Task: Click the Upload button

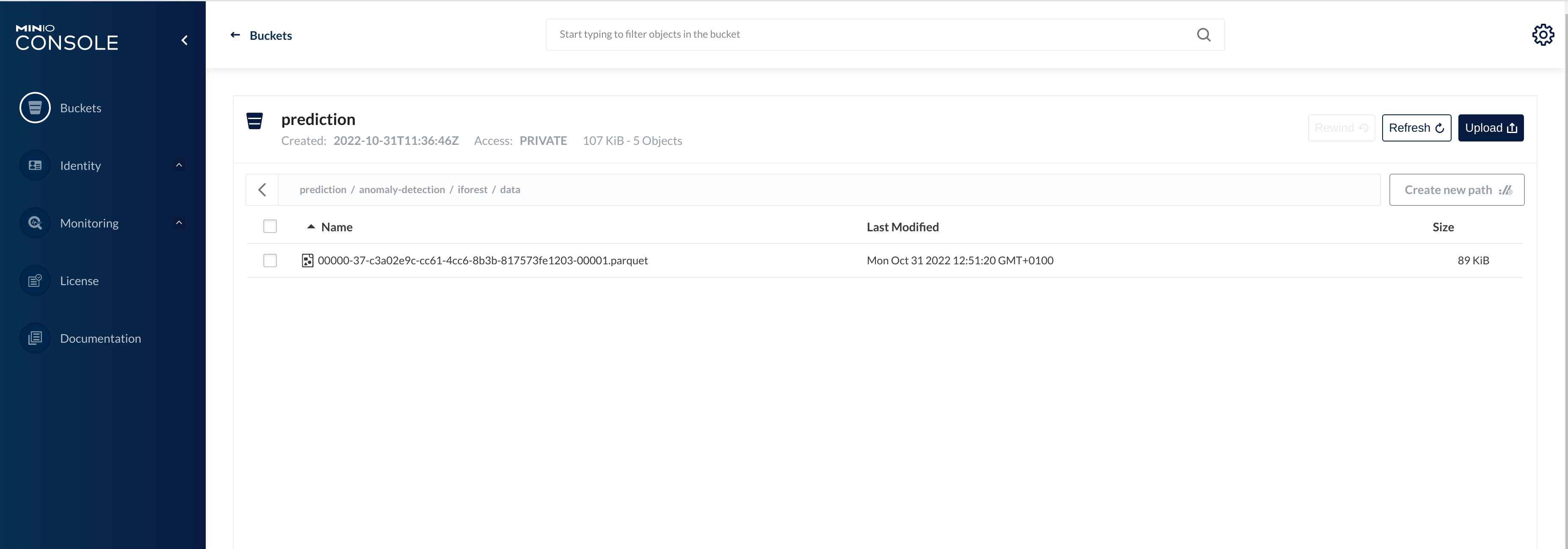Action: 1490,128
